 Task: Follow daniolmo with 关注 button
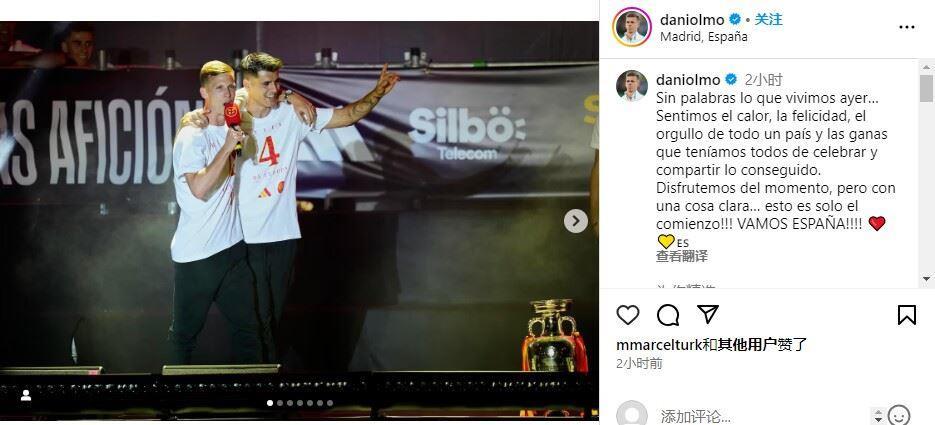coord(768,20)
